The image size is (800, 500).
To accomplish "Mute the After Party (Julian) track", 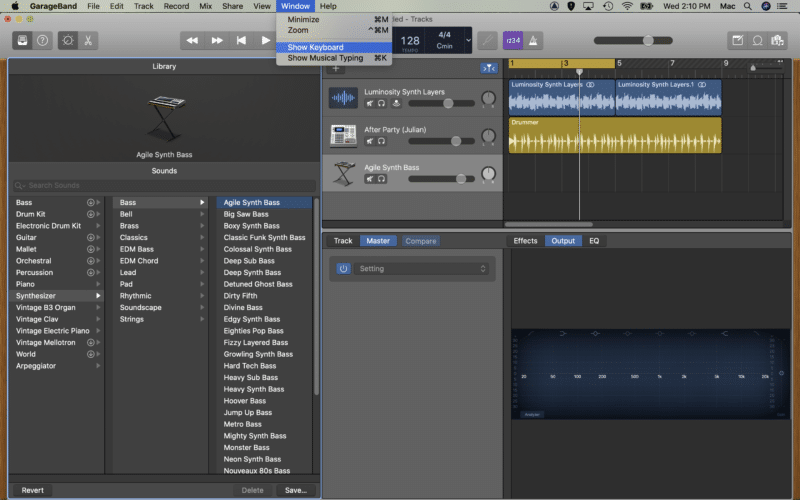I will [x=369, y=141].
